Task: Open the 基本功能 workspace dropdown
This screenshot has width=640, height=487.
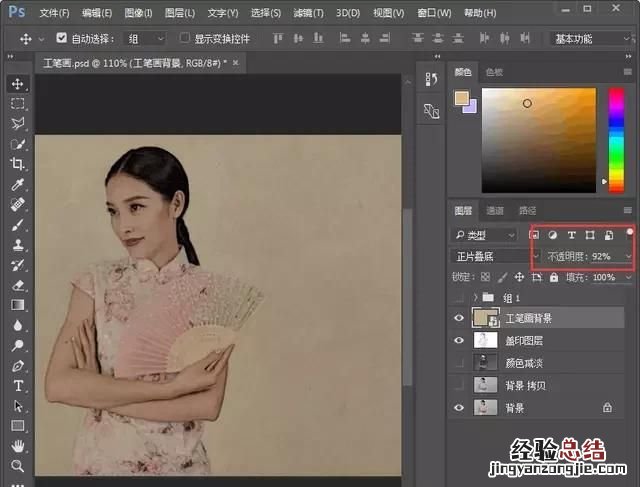Action: (589, 38)
